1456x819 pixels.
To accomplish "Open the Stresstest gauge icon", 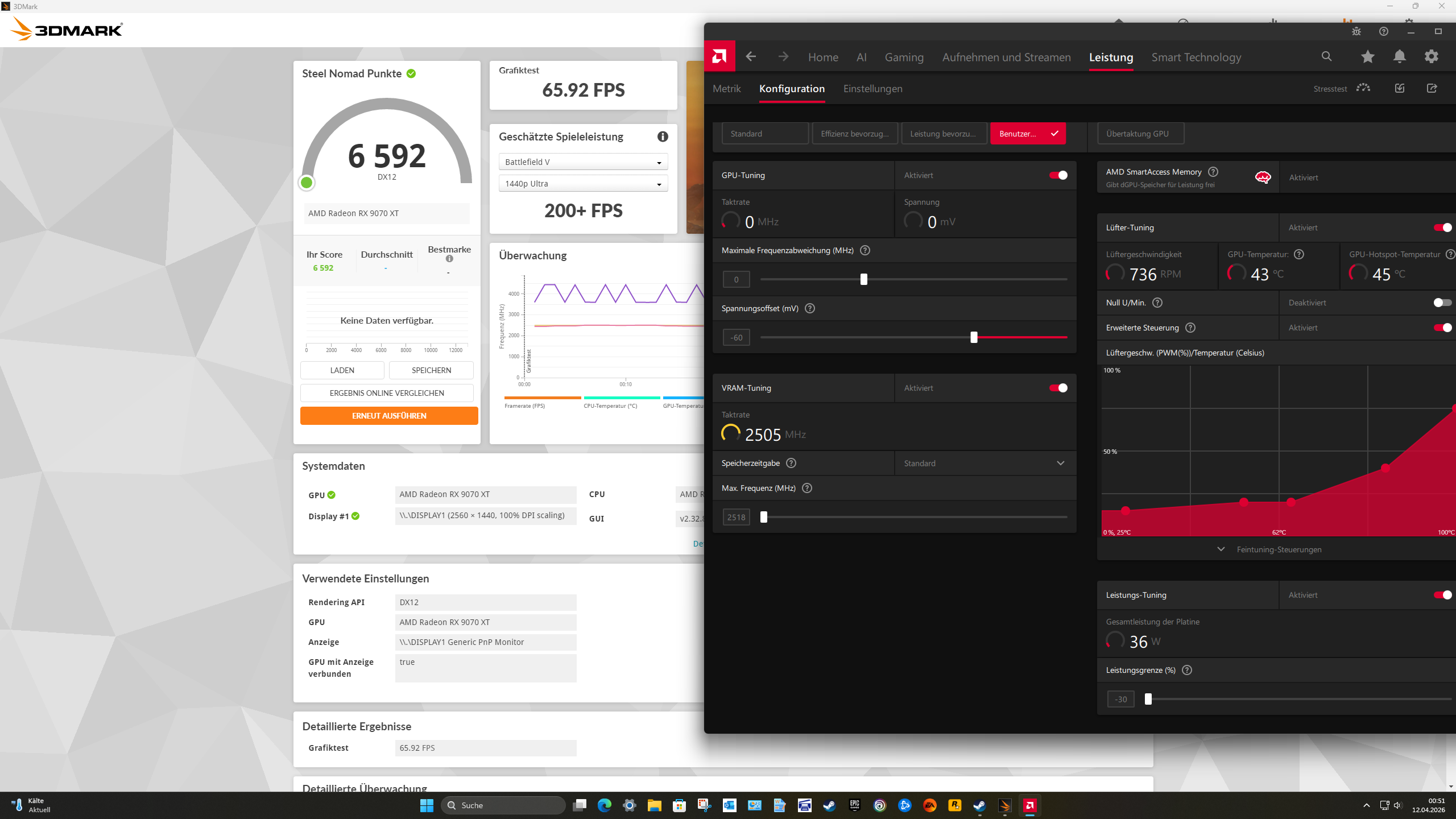I will [1363, 88].
